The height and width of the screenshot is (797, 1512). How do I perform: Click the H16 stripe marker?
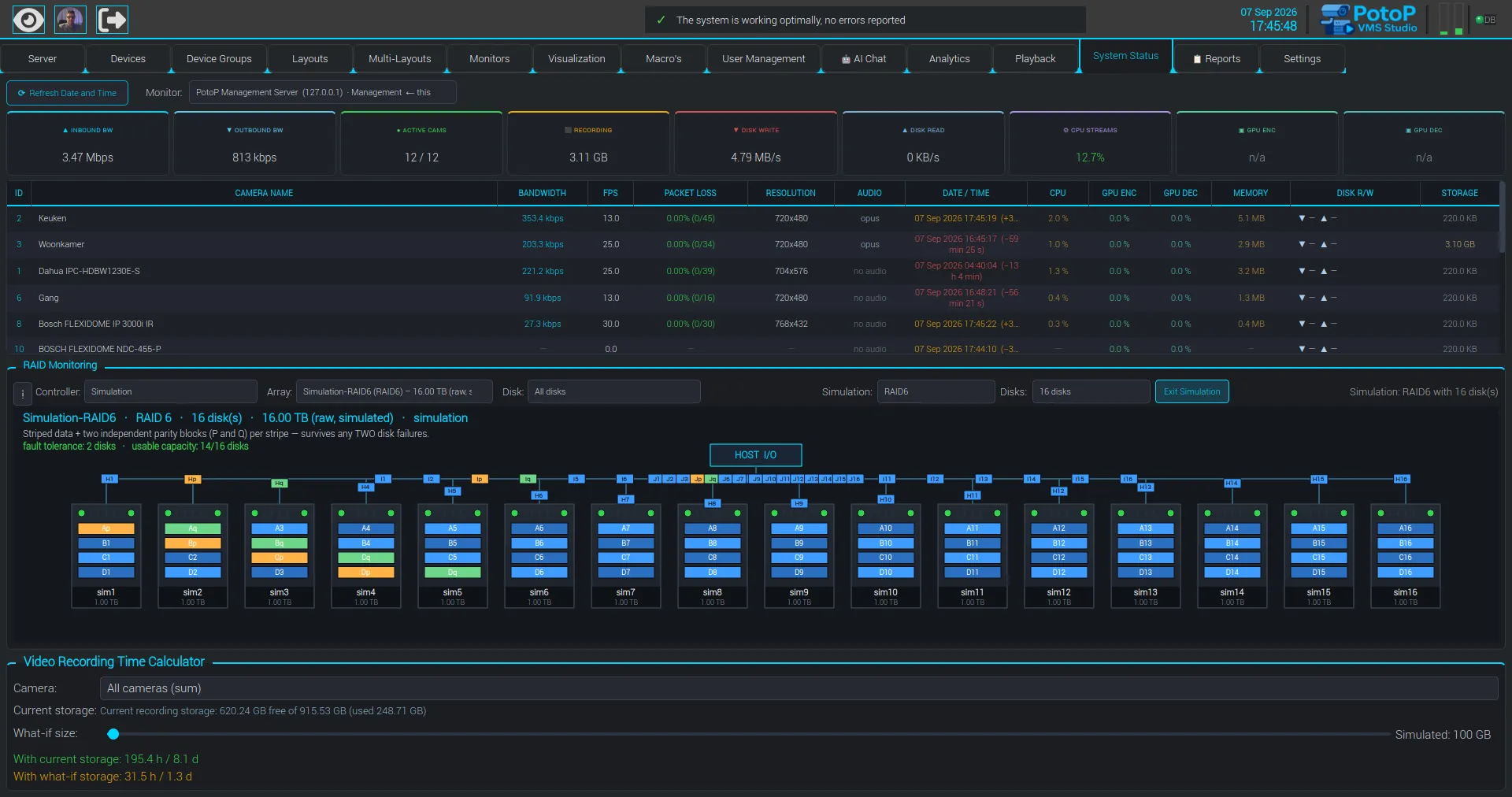(x=1401, y=479)
